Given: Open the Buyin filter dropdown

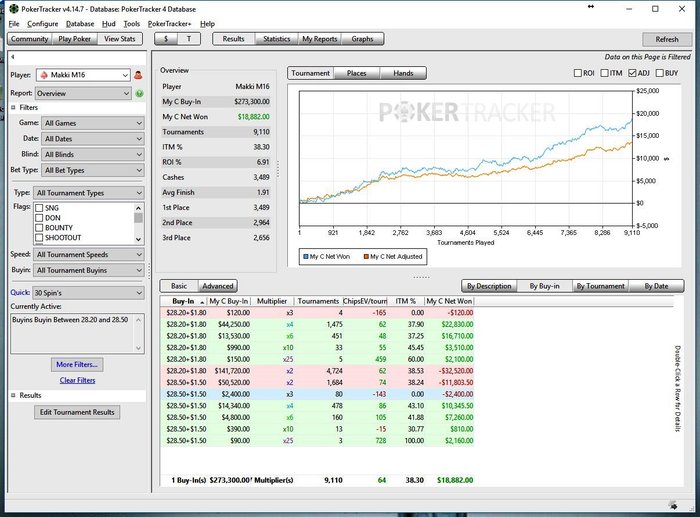Looking at the screenshot, I should 88,270.
